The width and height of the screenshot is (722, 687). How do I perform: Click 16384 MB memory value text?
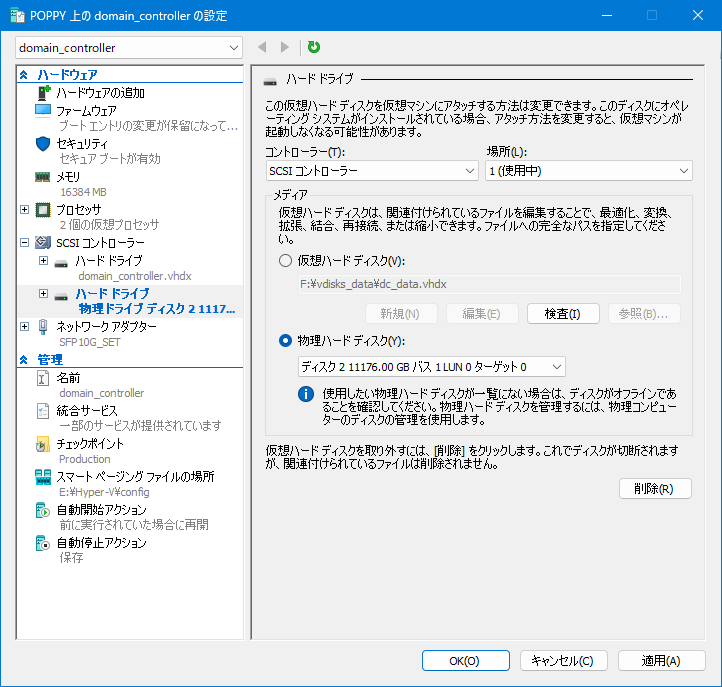pyautogui.click(x=83, y=192)
